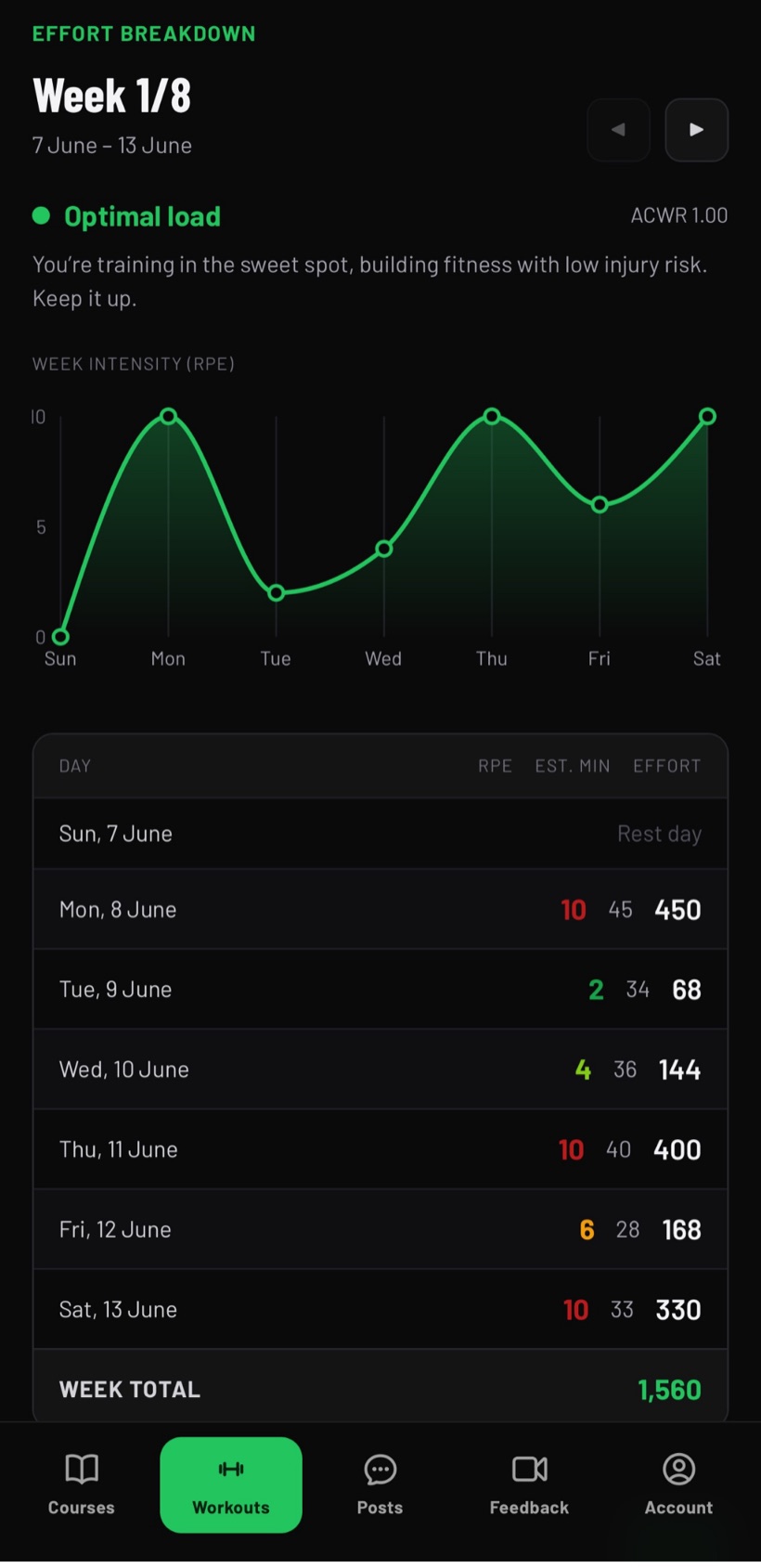Select Tuesday data point on intensity chart

276,592
